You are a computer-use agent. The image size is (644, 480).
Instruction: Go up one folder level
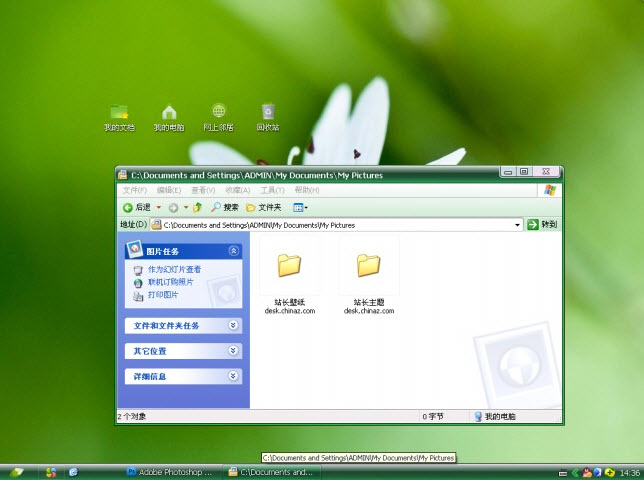[x=198, y=207]
